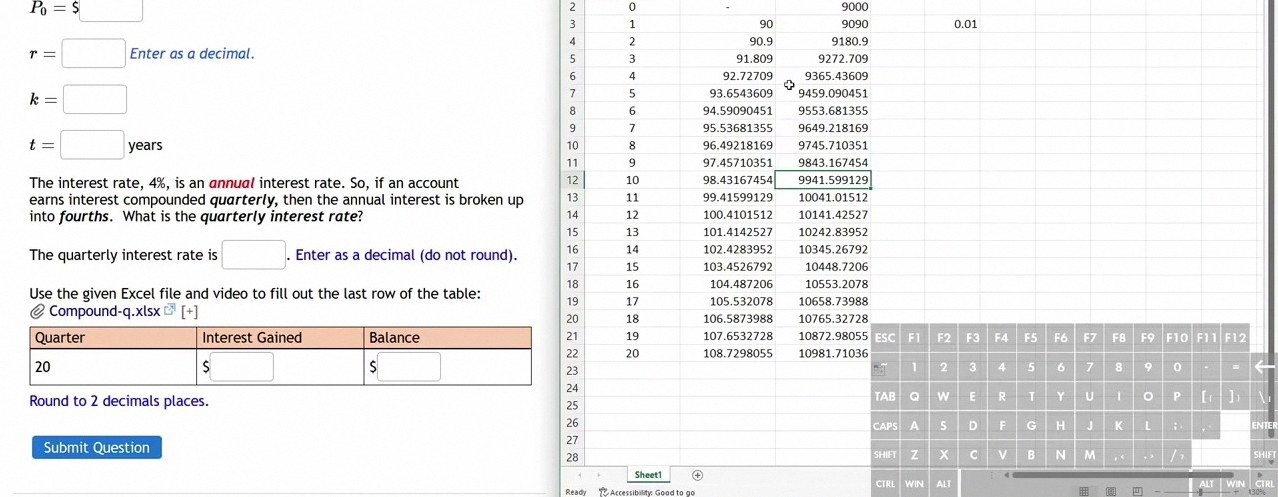Select the Sheet1 tab
The width and height of the screenshot is (1278, 497).
click(x=648, y=475)
